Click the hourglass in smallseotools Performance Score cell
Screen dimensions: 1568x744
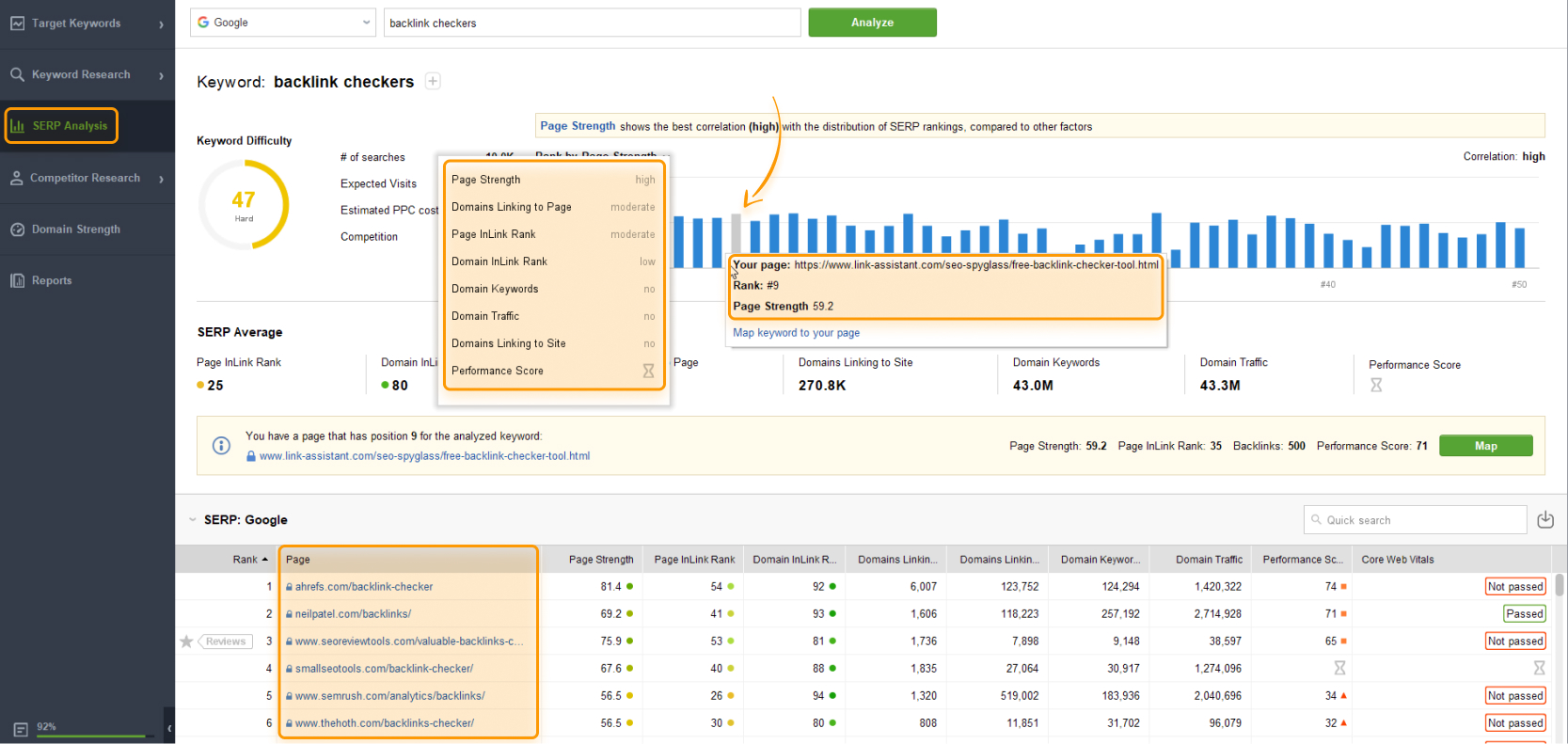(1339, 668)
